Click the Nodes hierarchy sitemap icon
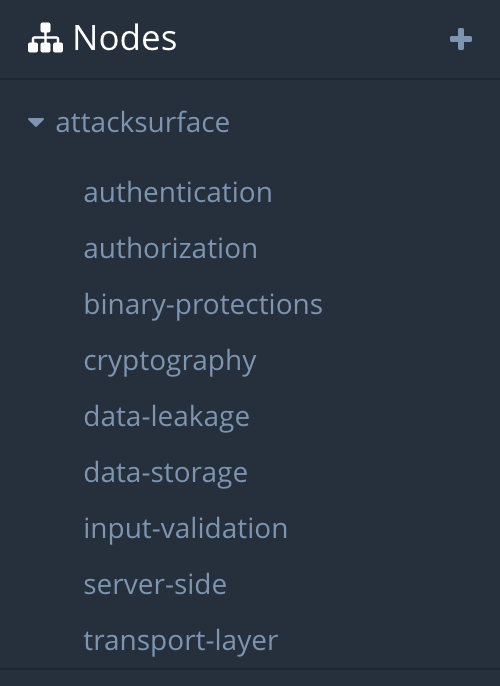 (x=45, y=38)
